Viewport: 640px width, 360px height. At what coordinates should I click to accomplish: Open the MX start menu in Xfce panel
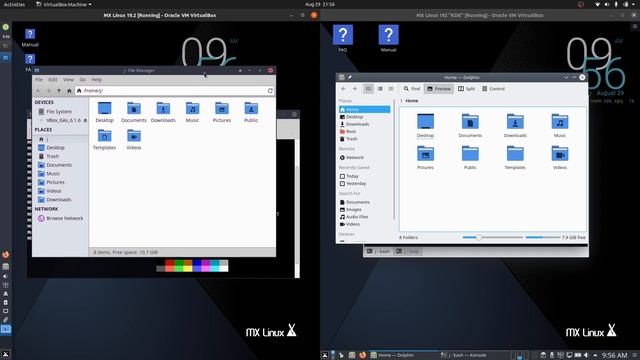point(6,354)
